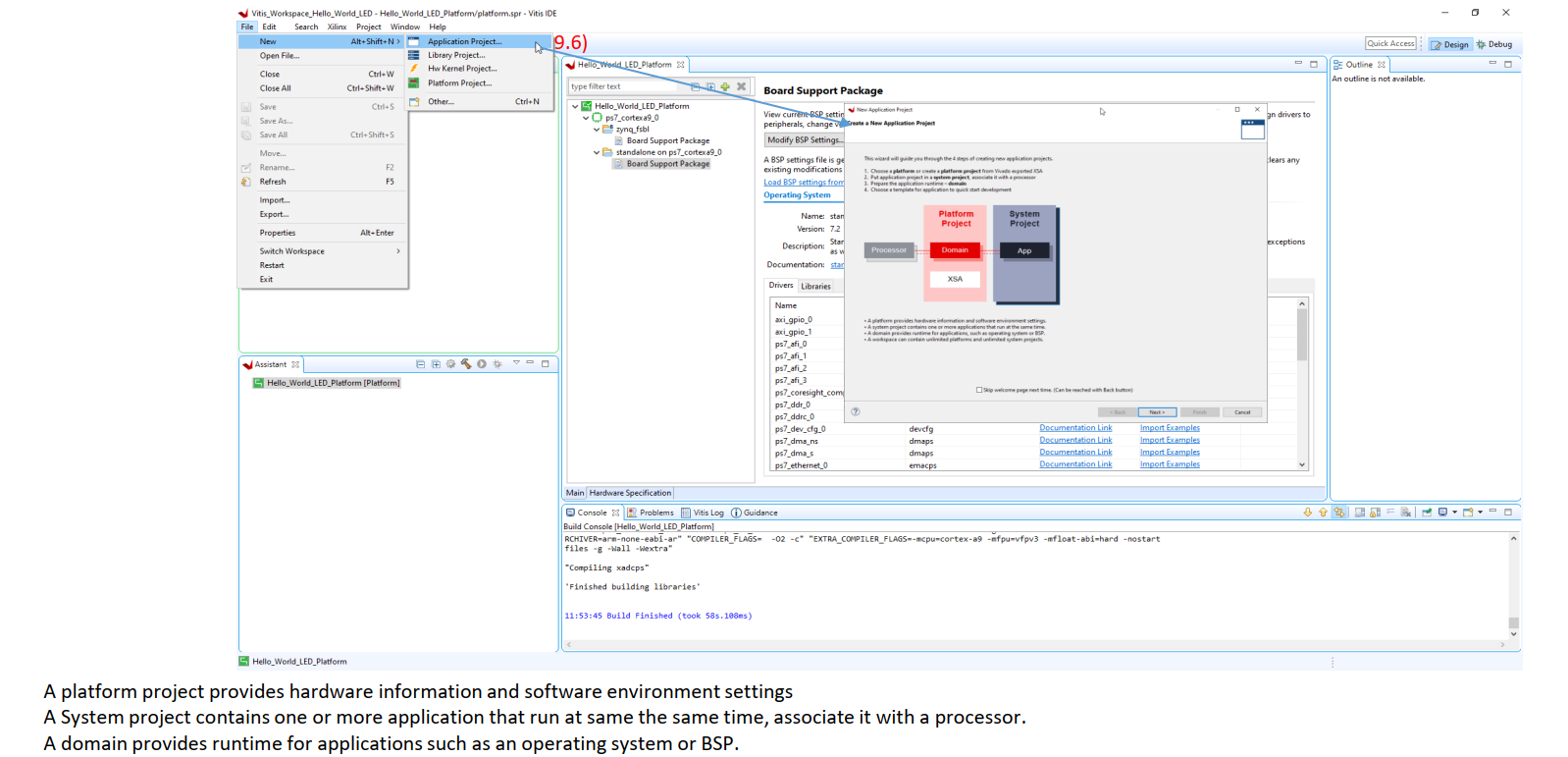Click Cancel in New Application Project dialog

1242,412
